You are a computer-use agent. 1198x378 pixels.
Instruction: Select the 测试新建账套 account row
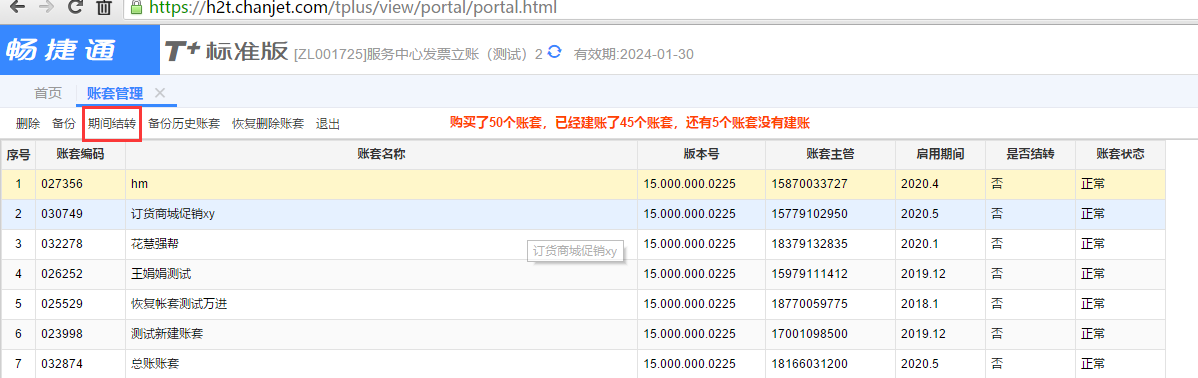[x=584, y=334]
